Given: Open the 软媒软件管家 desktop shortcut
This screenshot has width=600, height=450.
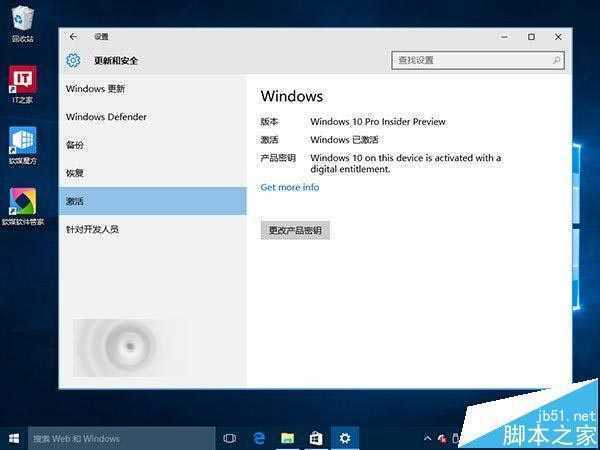Looking at the screenshot, I should (x=23, y=206).
